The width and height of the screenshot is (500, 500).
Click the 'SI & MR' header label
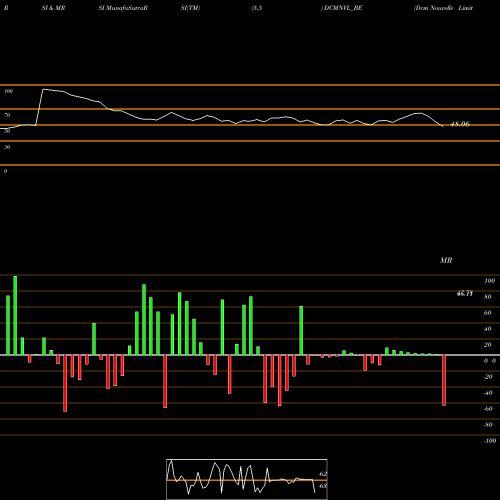click(53, 8)
